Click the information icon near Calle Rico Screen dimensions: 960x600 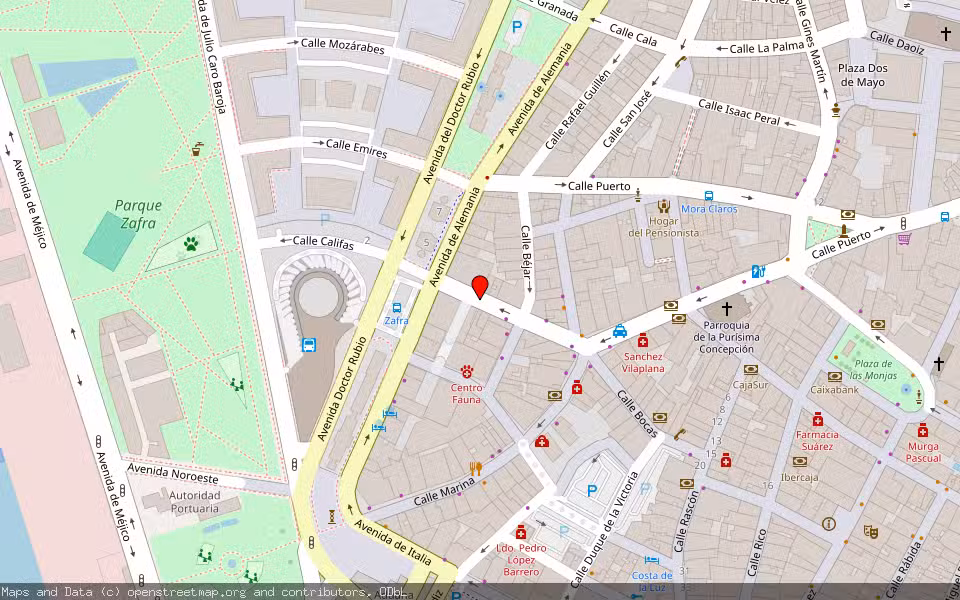[x=829, y=524]
